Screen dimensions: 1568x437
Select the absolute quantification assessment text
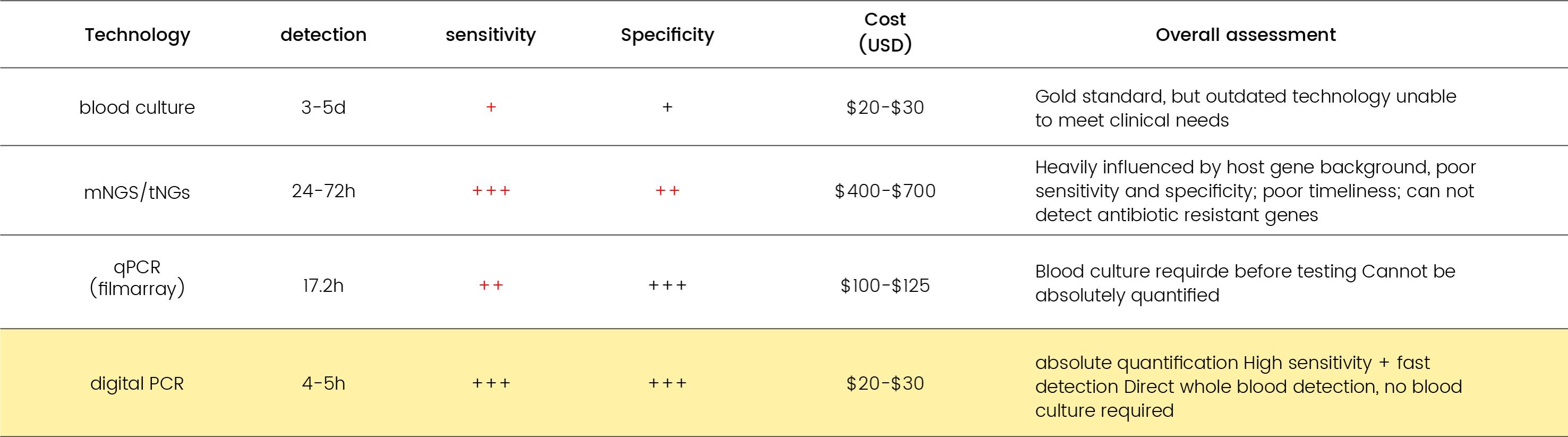1248,386
